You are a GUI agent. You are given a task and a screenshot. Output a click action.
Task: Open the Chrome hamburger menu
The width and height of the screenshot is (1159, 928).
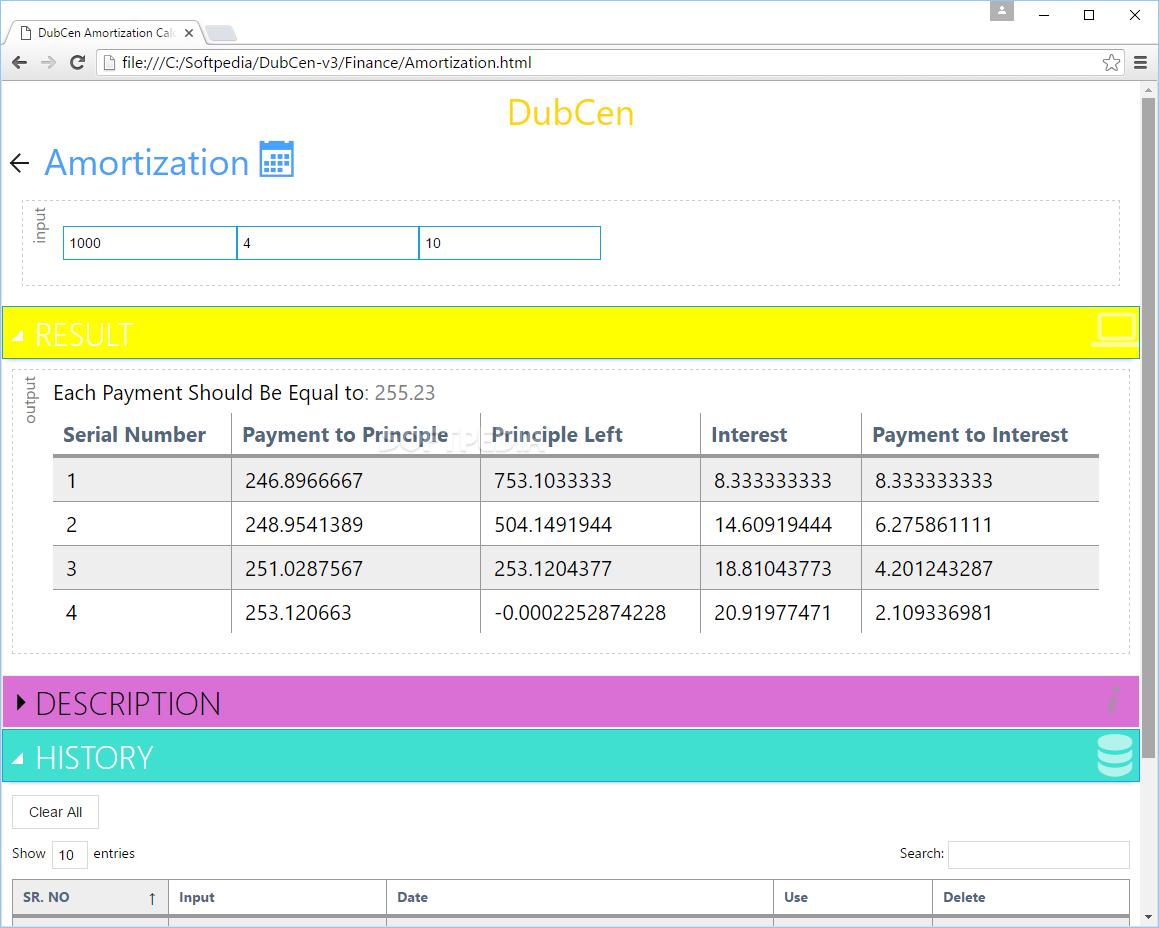pos(1141,63)
